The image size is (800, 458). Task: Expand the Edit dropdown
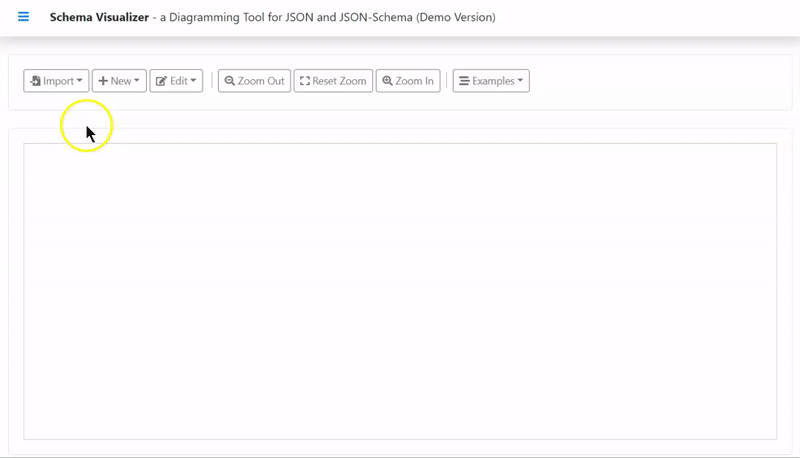pyautogui.click(x=176, y=81)
